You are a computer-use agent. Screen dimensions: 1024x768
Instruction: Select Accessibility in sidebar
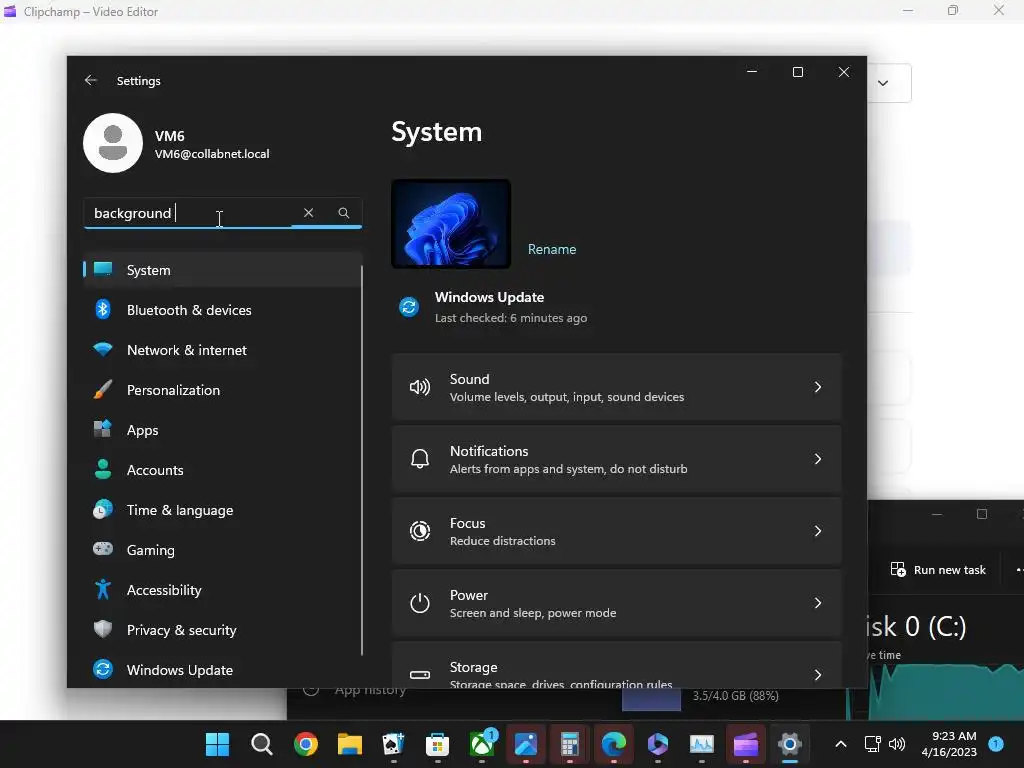click(222, 590)
